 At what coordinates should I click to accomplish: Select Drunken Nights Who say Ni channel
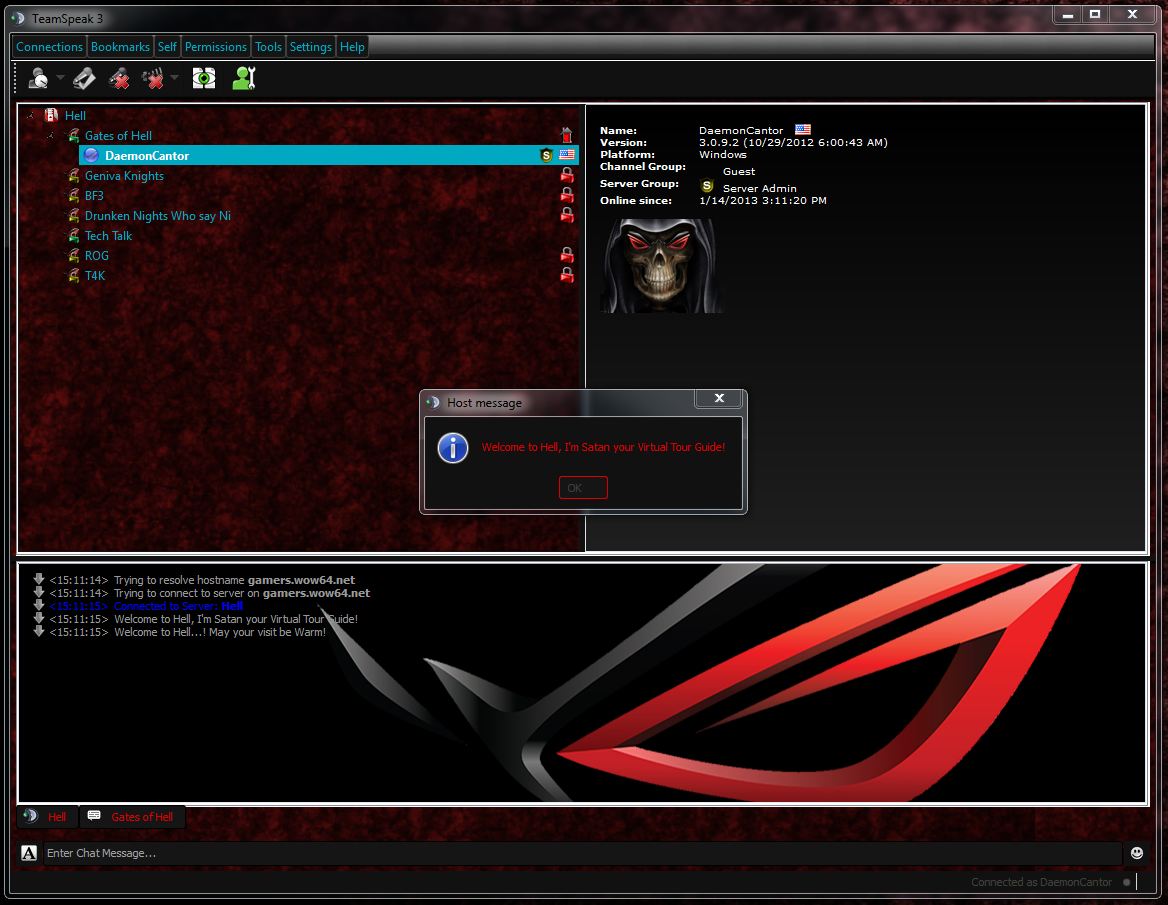[158, 216]
